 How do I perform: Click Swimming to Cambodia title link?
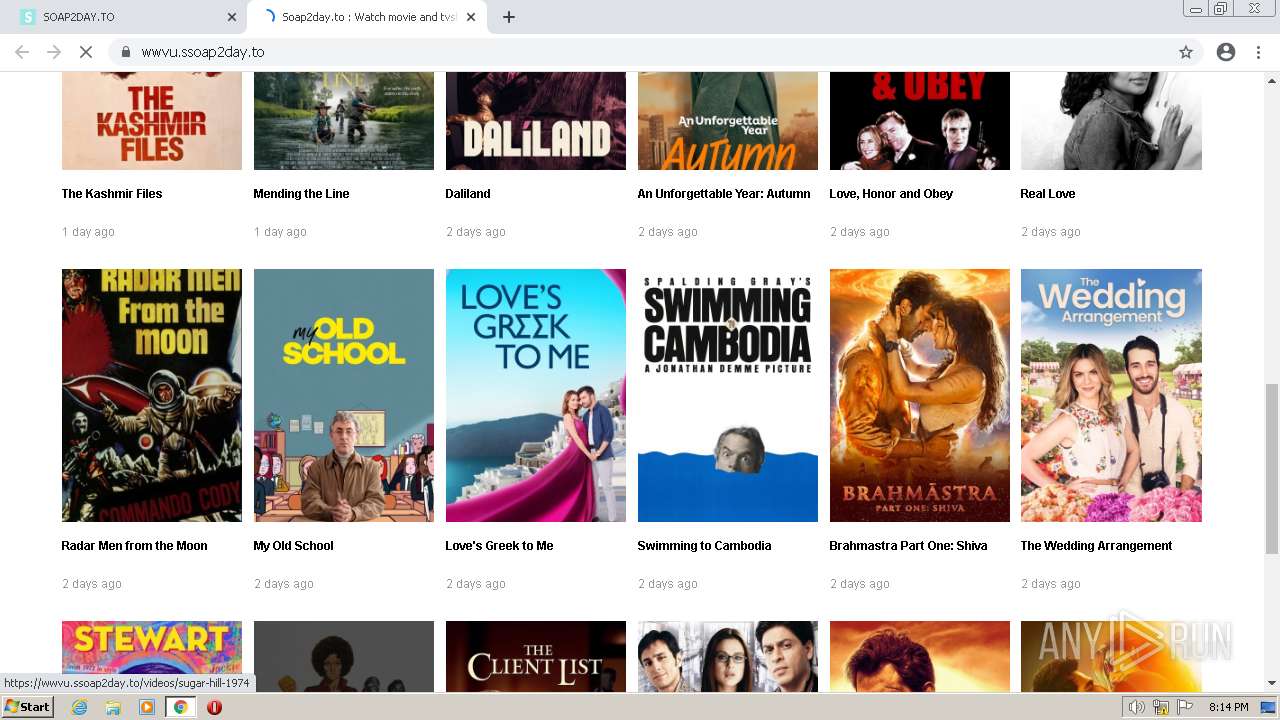click(704, 546)
